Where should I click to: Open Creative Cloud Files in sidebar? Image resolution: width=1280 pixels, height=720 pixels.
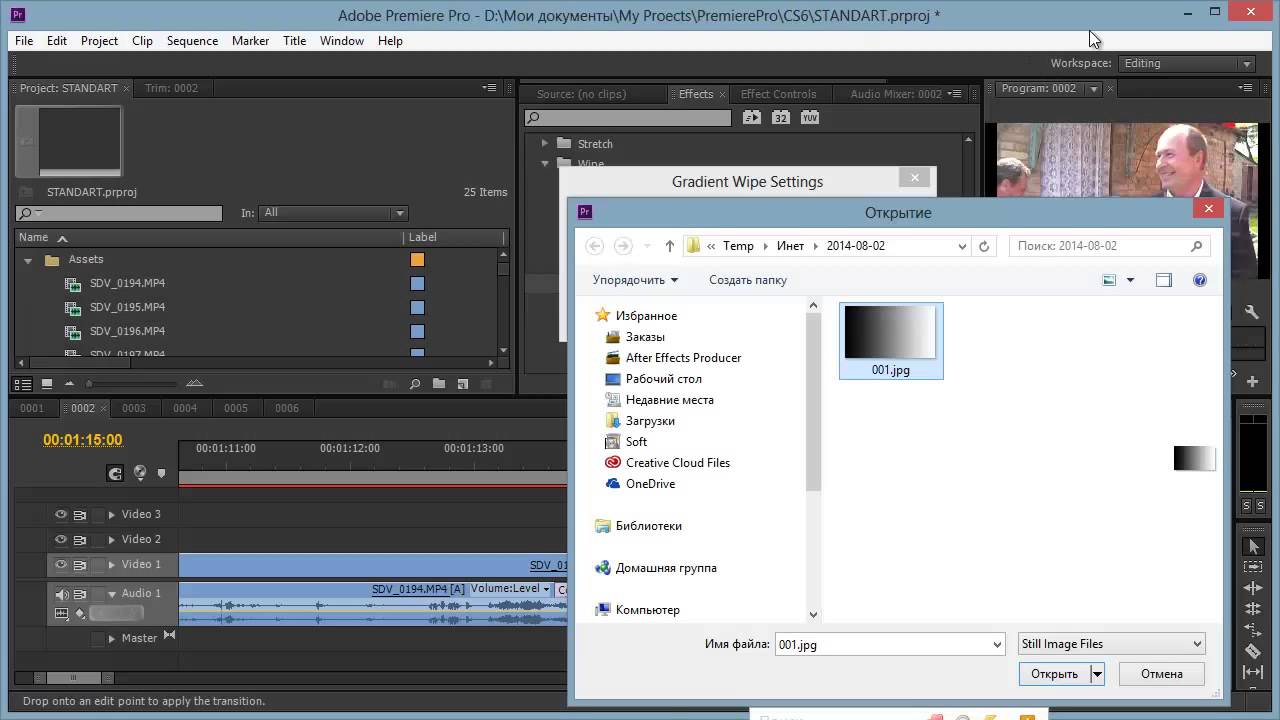coord(678,463)
